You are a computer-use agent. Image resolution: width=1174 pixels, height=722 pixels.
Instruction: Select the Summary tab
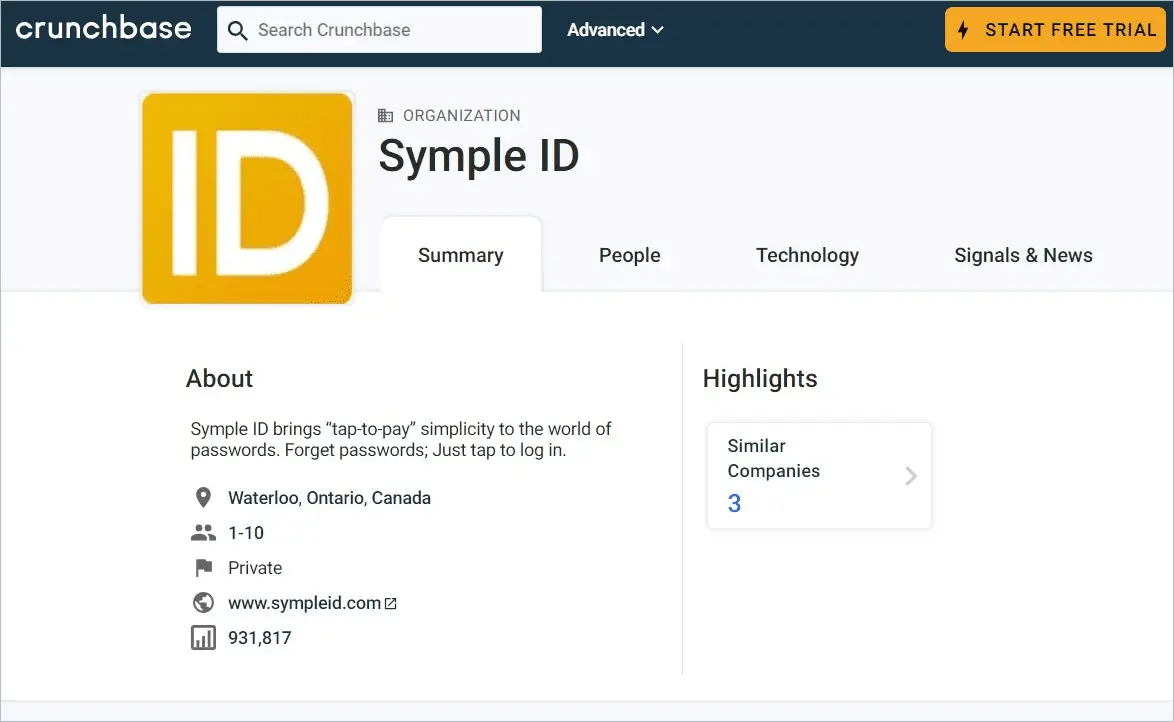(460, 255)
